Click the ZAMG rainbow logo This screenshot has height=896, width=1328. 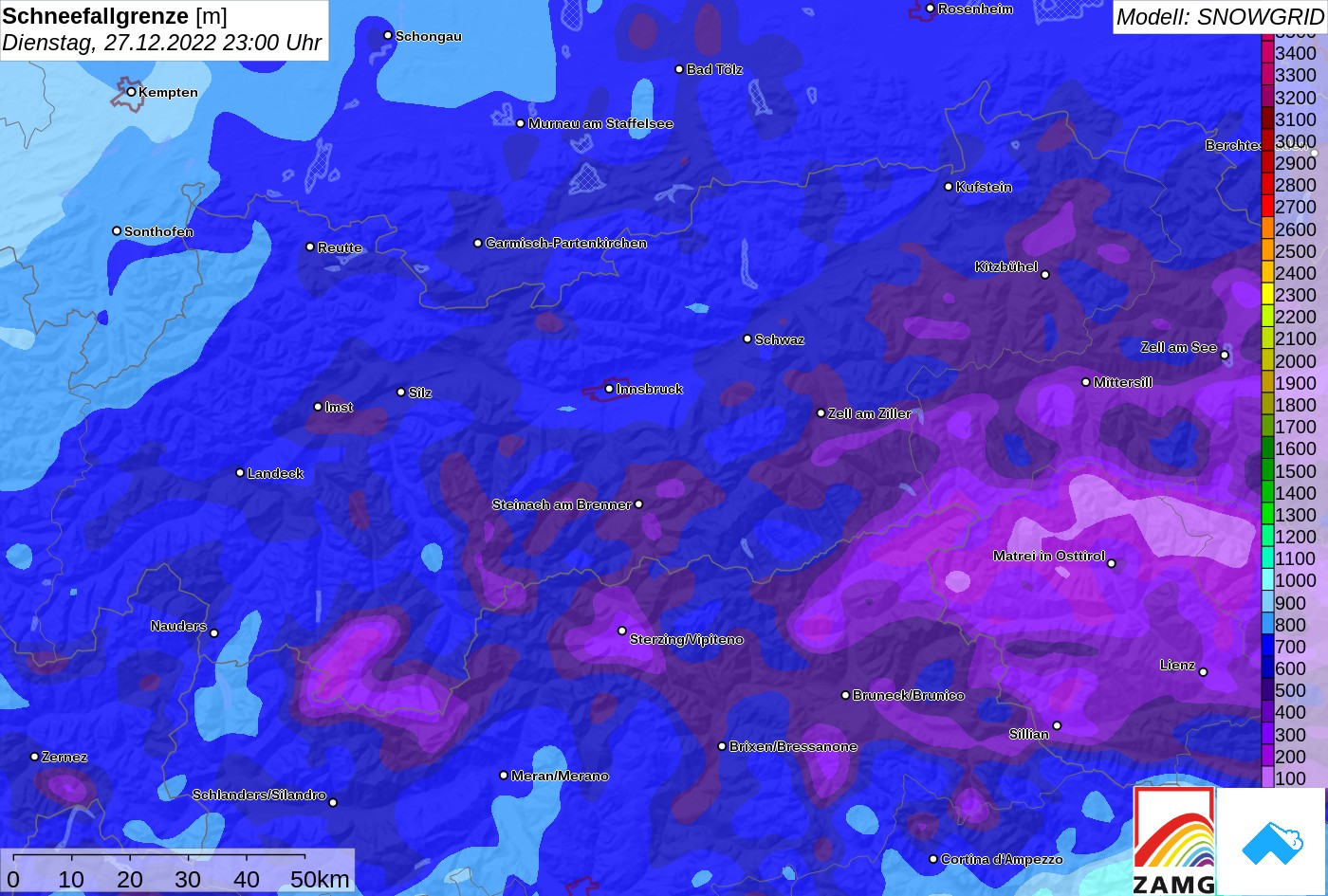(x=1174, y=841)
